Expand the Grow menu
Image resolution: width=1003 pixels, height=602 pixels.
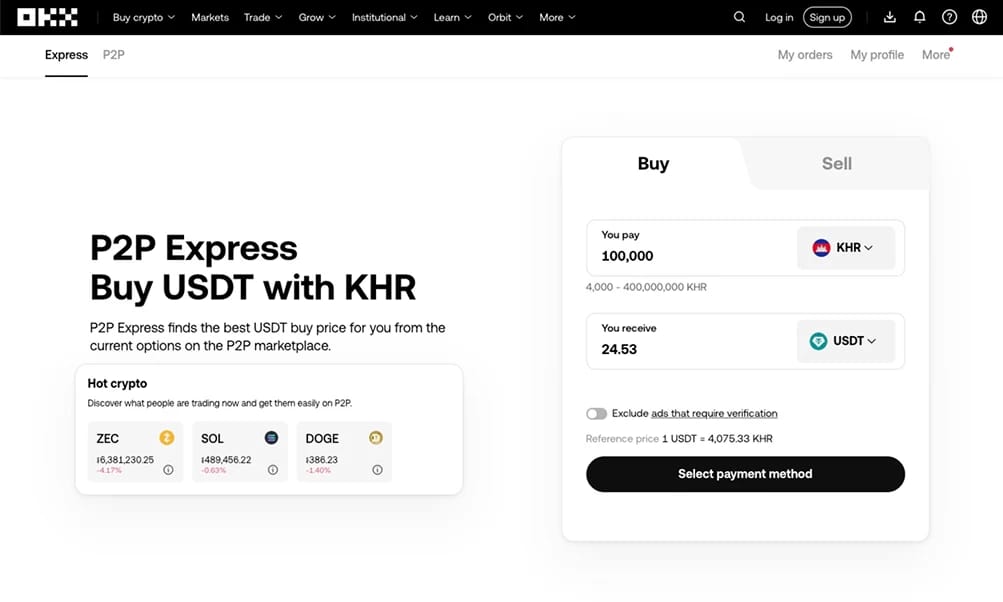click(x=317, y=17)
